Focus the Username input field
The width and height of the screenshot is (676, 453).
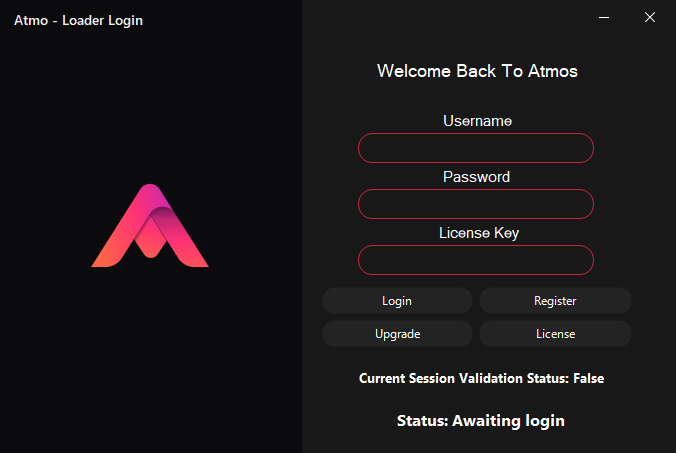(x=476, y=148)
